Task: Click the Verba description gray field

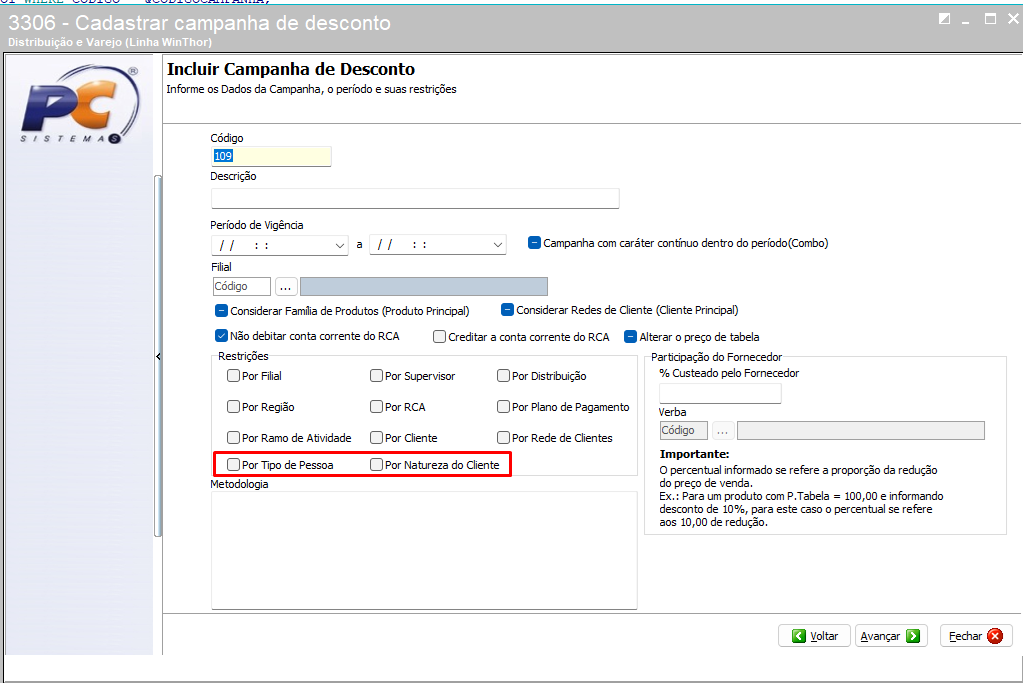Action: (861, 431)
